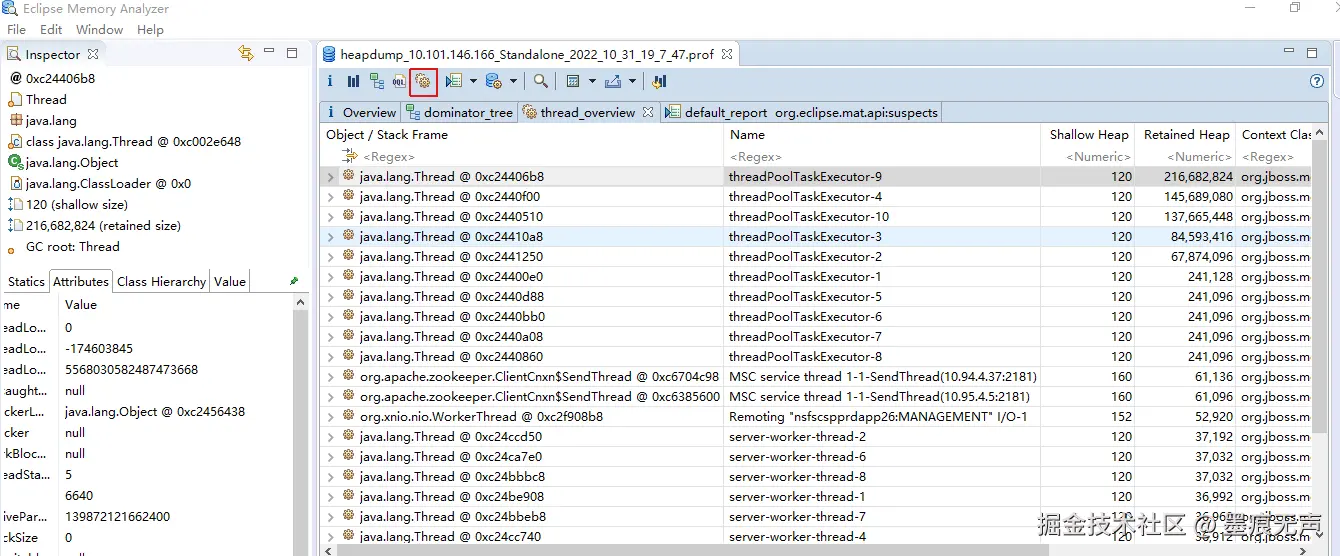Select class java.lang.Thread @ 0xc002e648 in Inspector

pyautogui.click(x=133, y=142)
